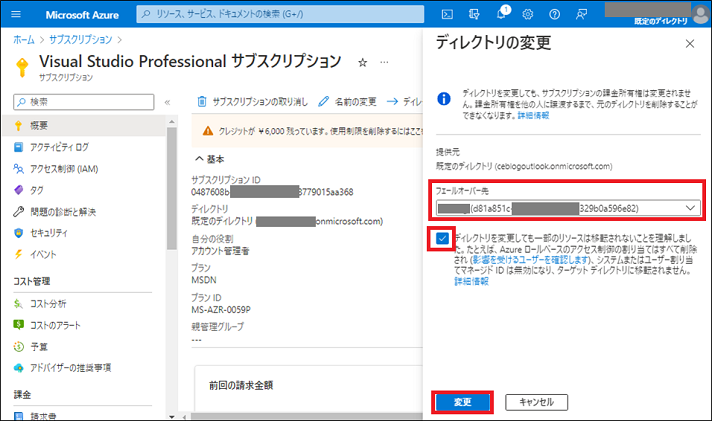Open the 概要 menu item
This screenshot has width=712, height=421.
click(x=84, y=125)
